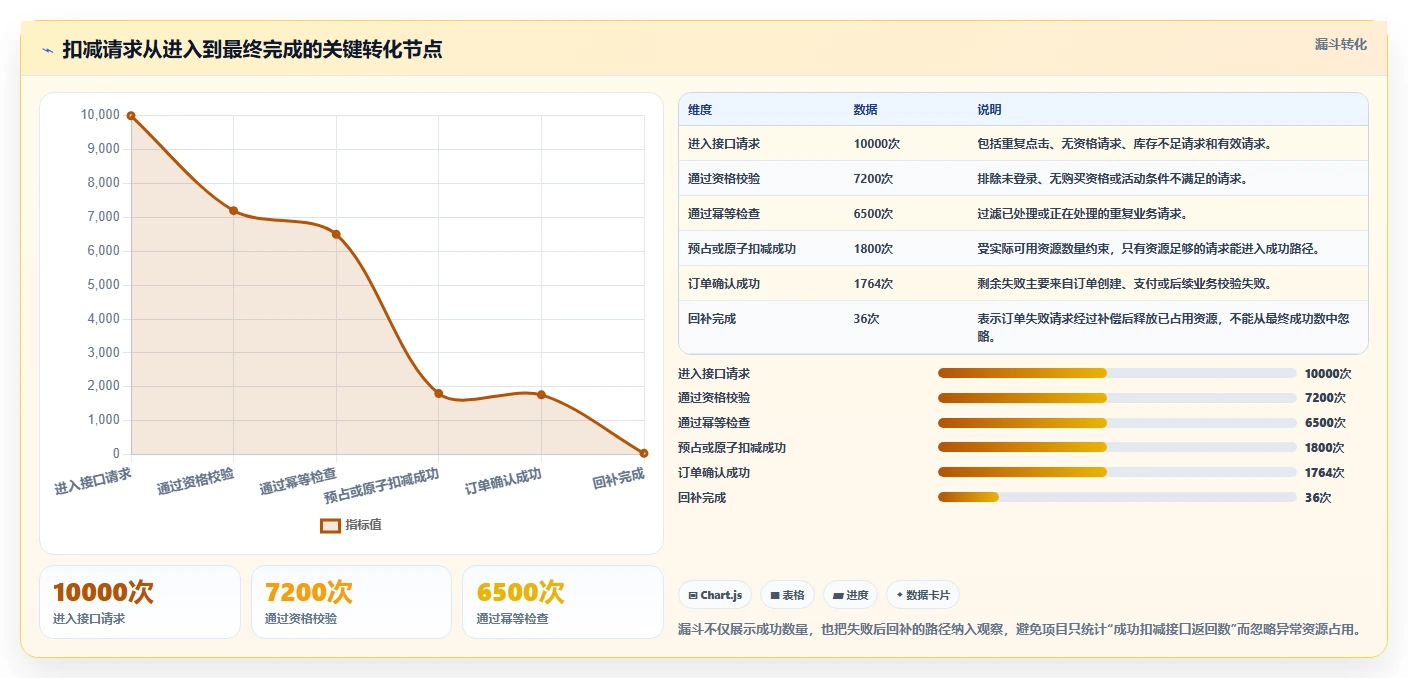The image size is (1408, 678).
Task: Click the Chart.js tag chip
Action: pos(715,595)
